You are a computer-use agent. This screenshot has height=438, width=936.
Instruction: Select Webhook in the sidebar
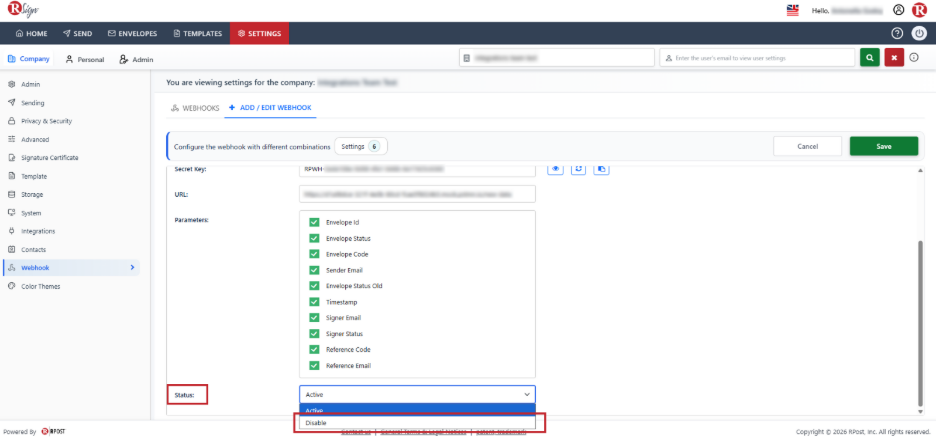pos(70,268)
